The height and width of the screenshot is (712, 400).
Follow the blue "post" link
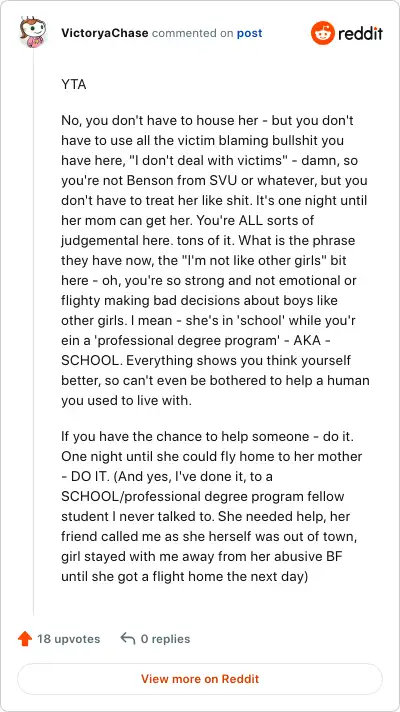point(249,33)
